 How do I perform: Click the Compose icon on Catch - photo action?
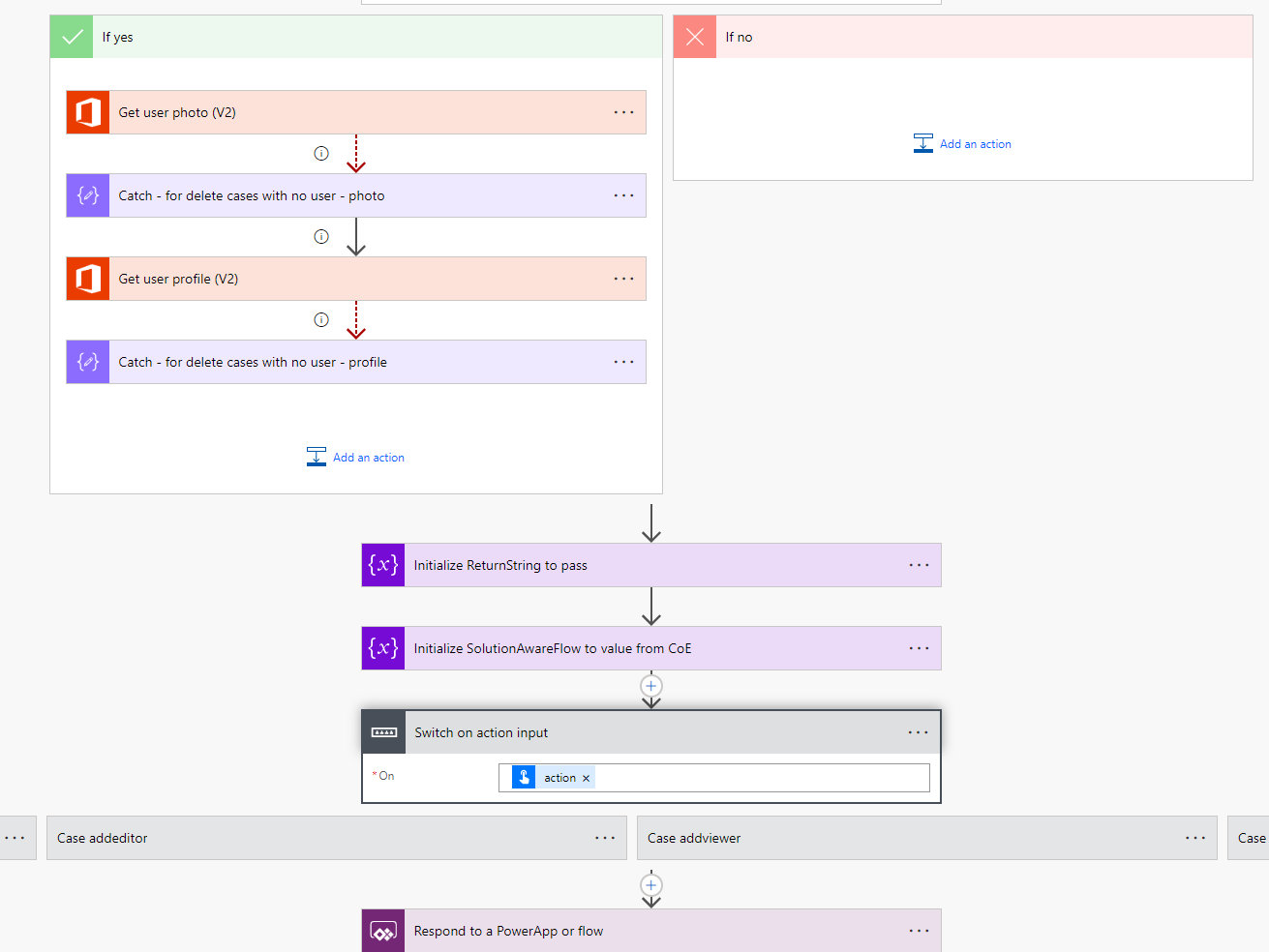point(87,195)
